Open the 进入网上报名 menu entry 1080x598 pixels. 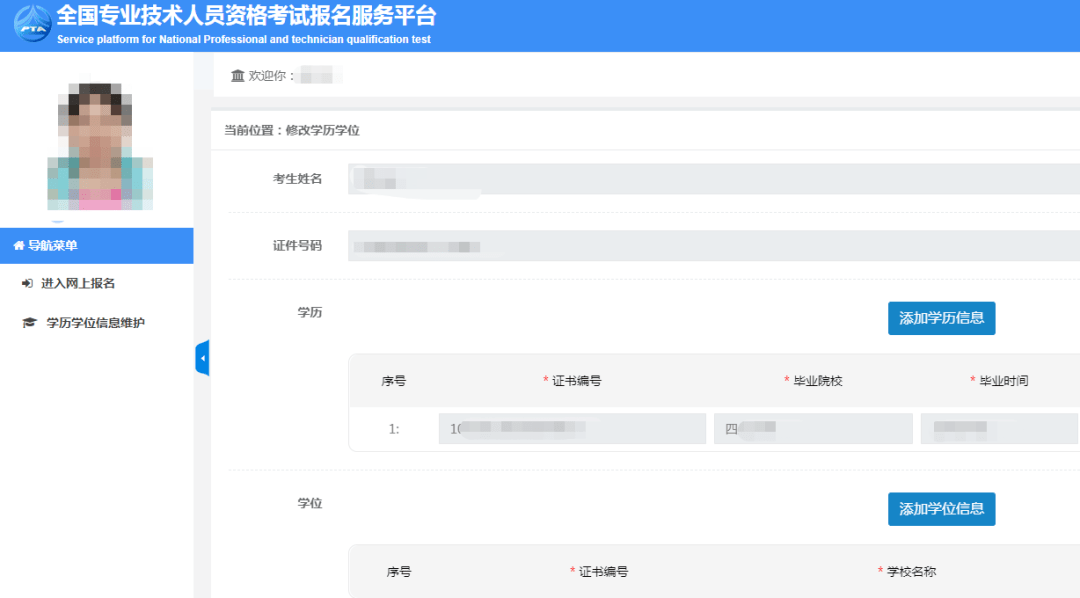[80, 283]
